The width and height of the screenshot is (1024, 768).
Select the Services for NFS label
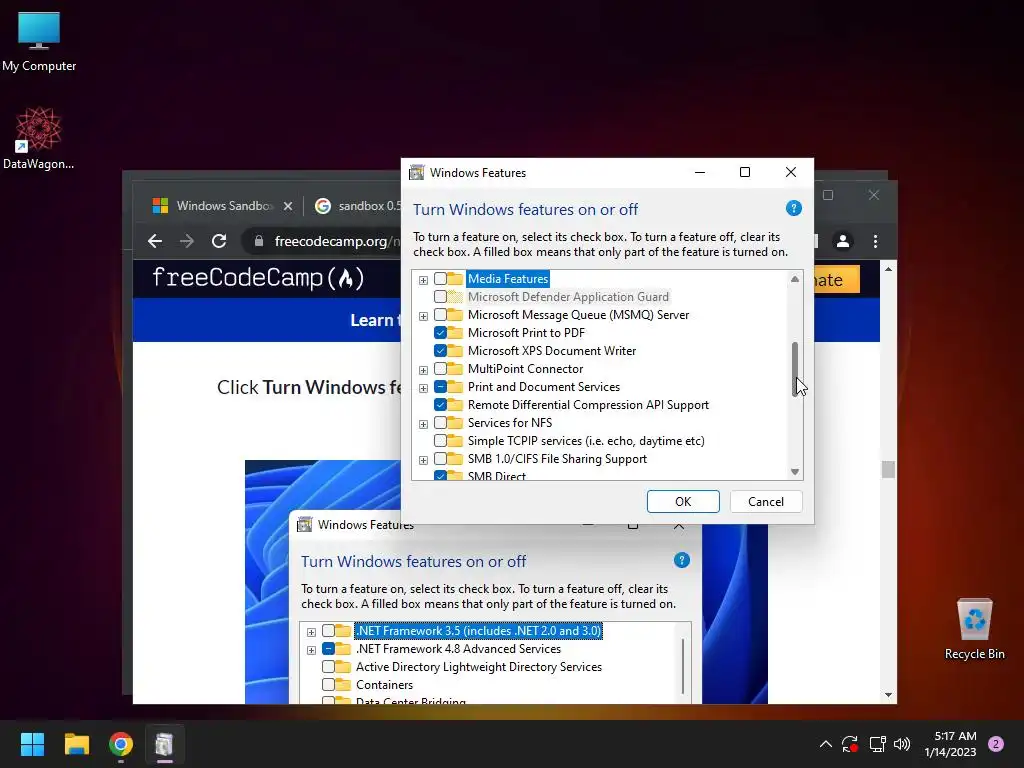point(509,423)
